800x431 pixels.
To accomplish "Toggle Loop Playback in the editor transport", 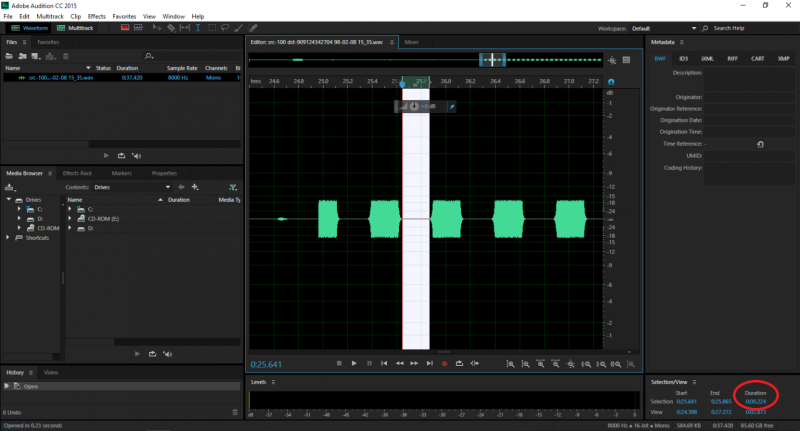I will [x=459, y=363].
